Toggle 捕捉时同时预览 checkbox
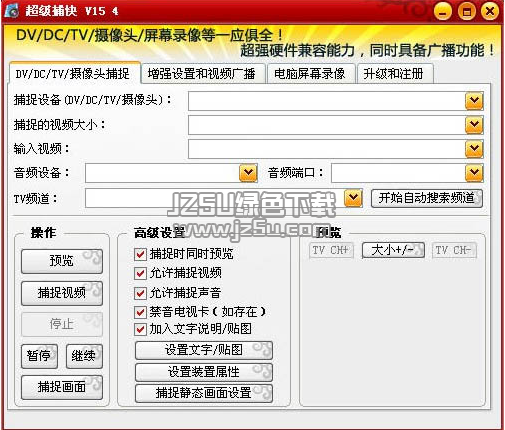This screenshot has height=430, width=505. point(140,254)
